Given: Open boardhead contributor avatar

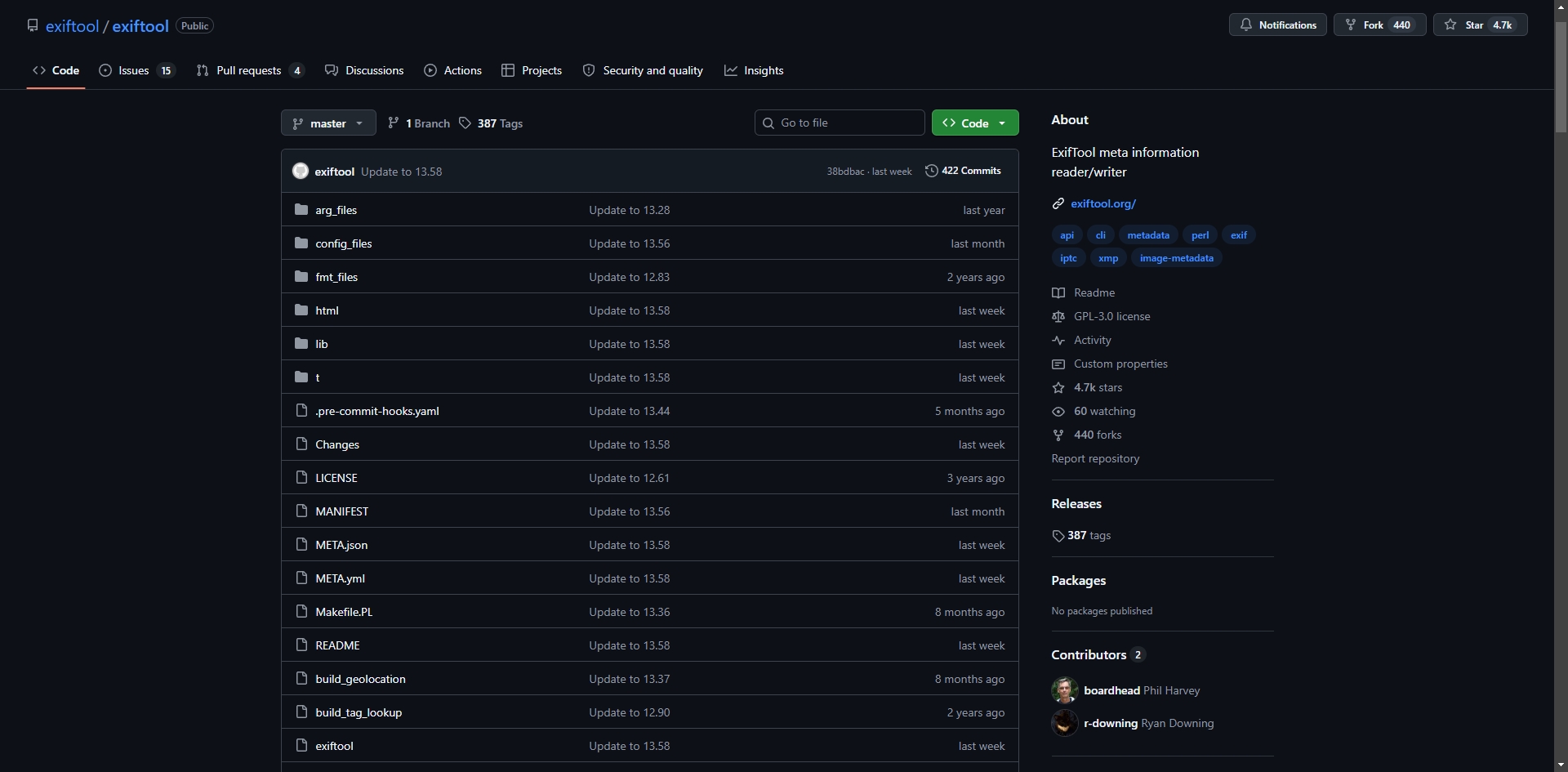Looking at the screenshot, I should (x=1065, y=690).
